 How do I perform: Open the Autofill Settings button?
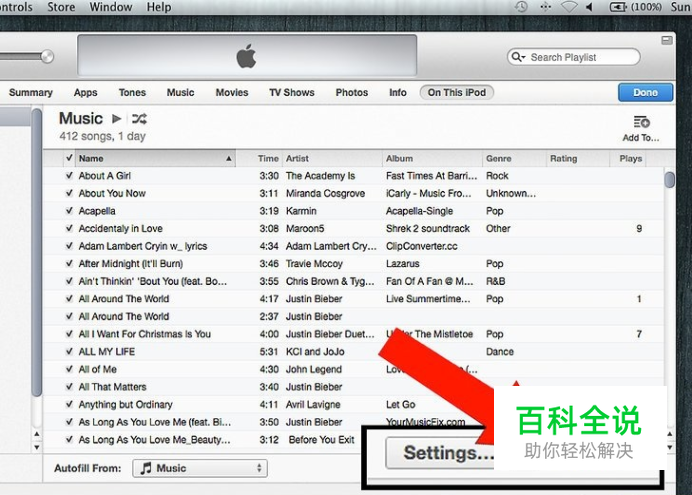[x=441, y=453]
